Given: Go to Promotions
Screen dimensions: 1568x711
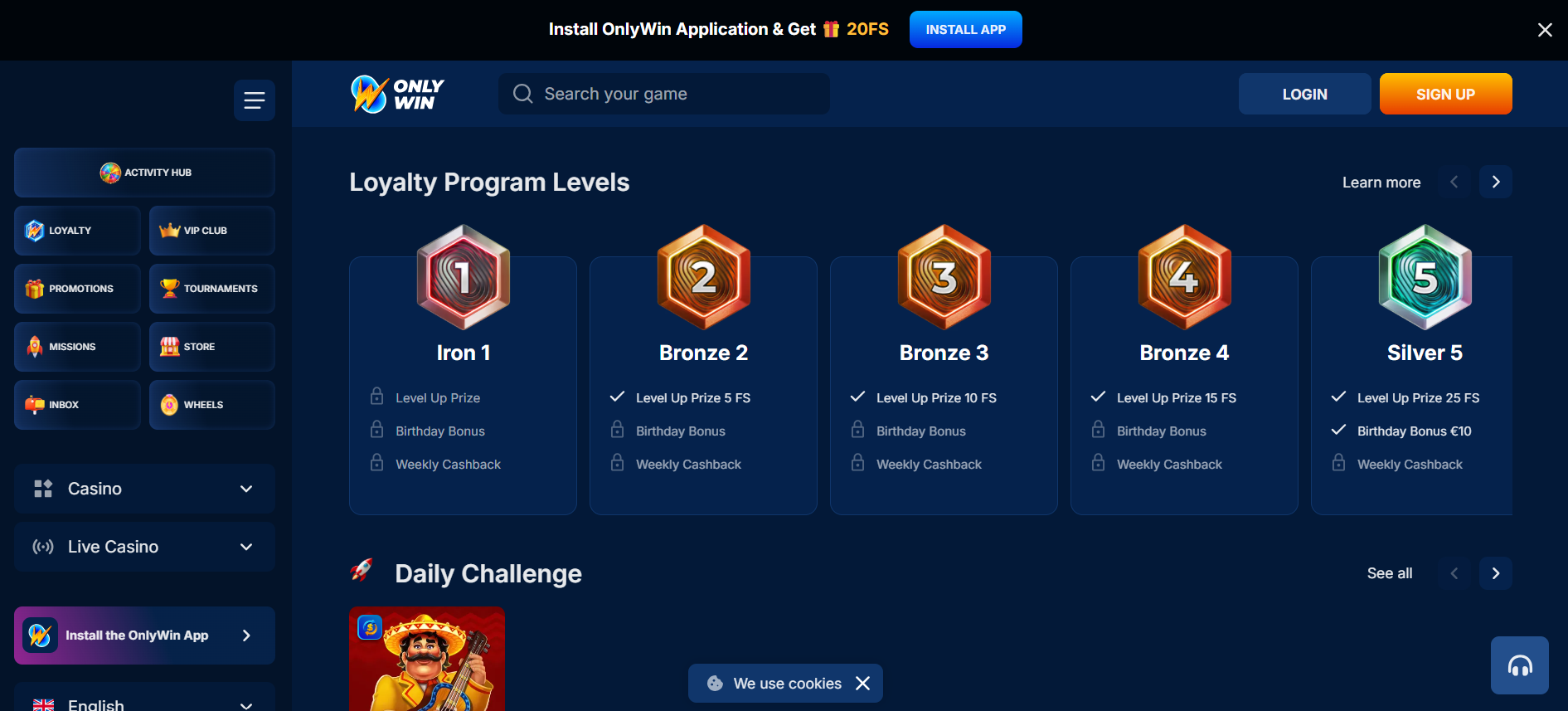Looking at the screenshot, I should coord(77,289).
